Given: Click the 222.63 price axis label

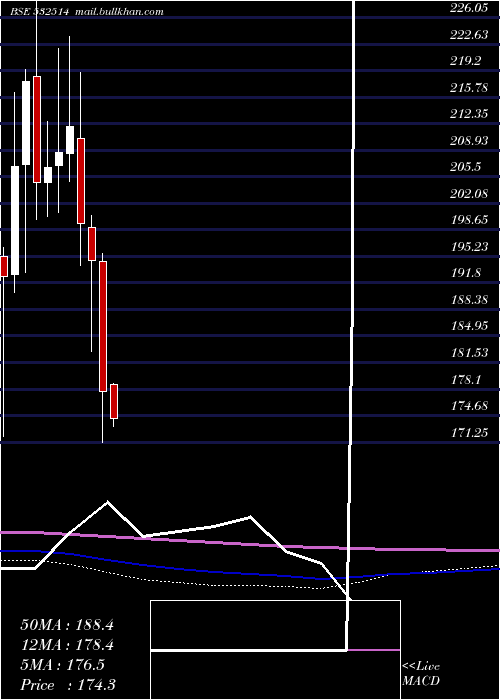Looking at the screenshot, I should [x=469, y=34].
